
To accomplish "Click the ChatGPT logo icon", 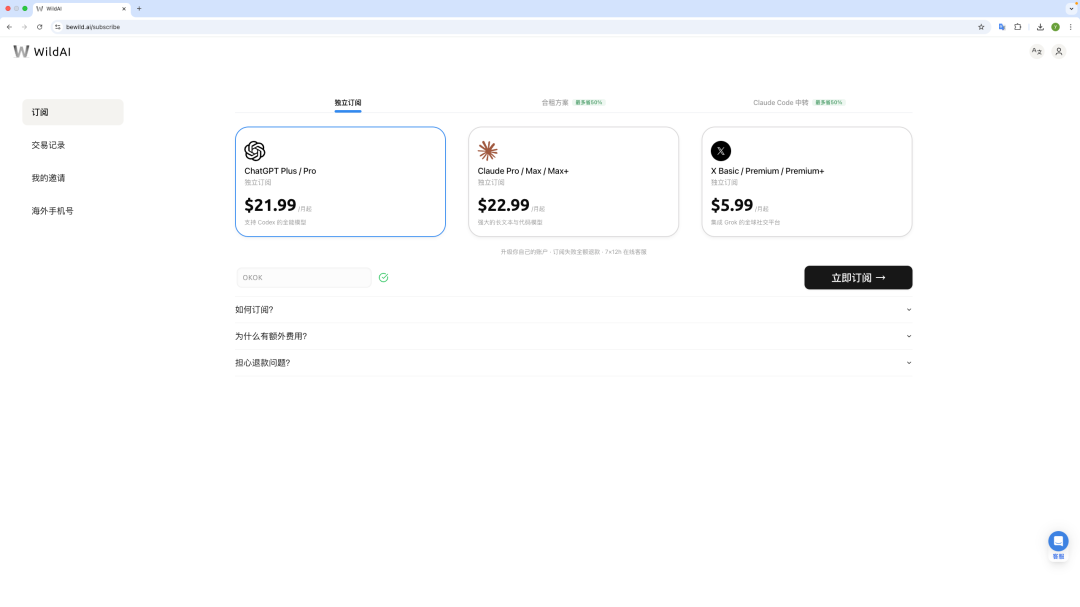I will tap(255, 151).
